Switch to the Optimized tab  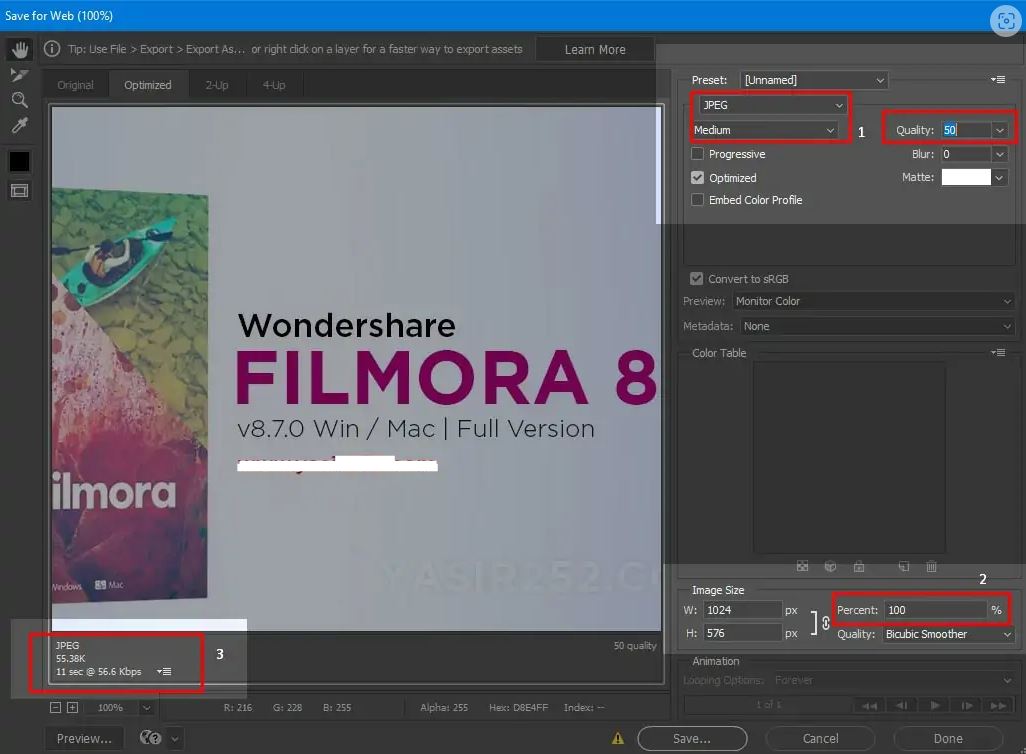click(148, 85)
